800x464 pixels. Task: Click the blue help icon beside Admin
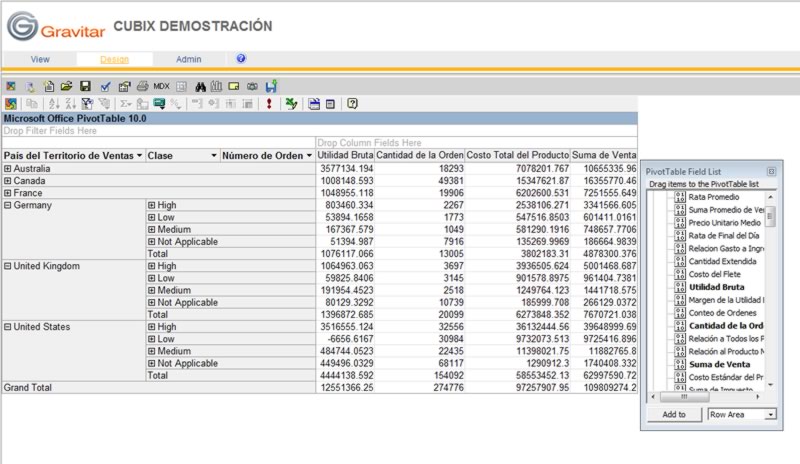tap(241, 59)
